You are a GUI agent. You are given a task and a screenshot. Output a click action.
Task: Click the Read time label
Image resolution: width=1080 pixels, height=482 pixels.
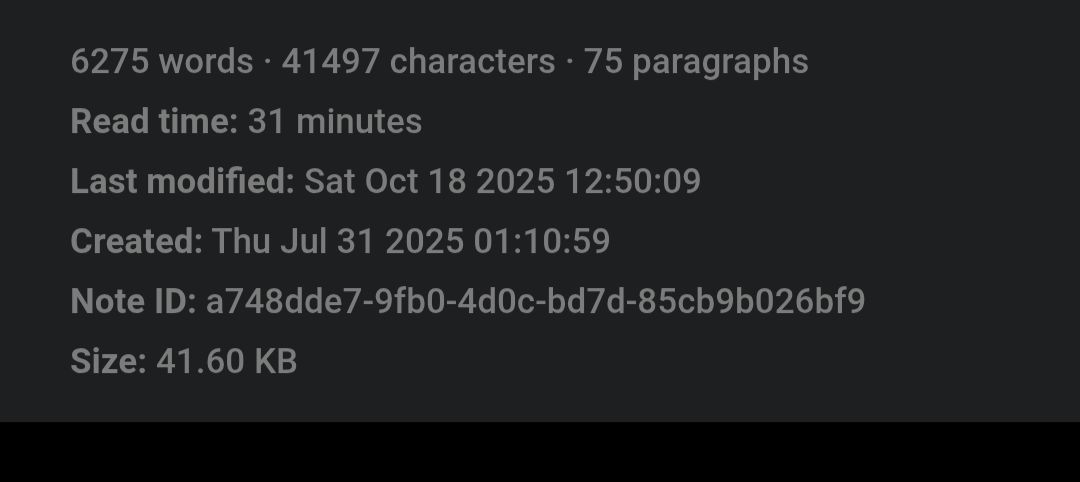click(154, 121)
